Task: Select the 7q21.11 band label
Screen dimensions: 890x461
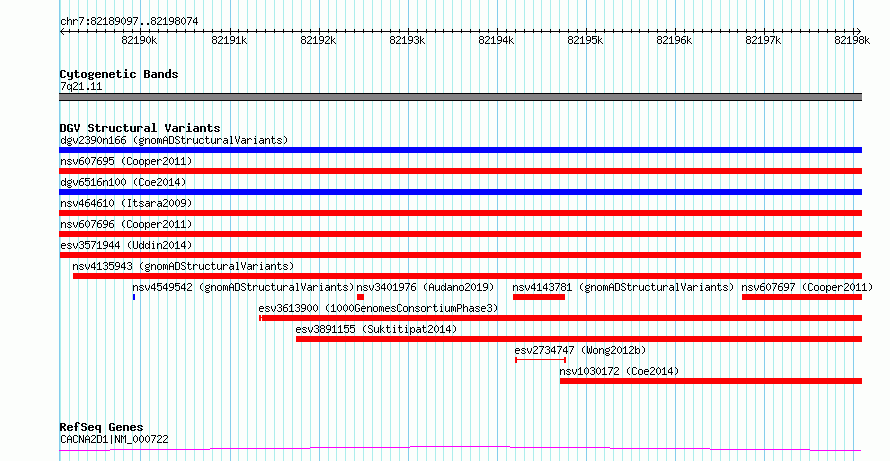Action: pos(81,87)
